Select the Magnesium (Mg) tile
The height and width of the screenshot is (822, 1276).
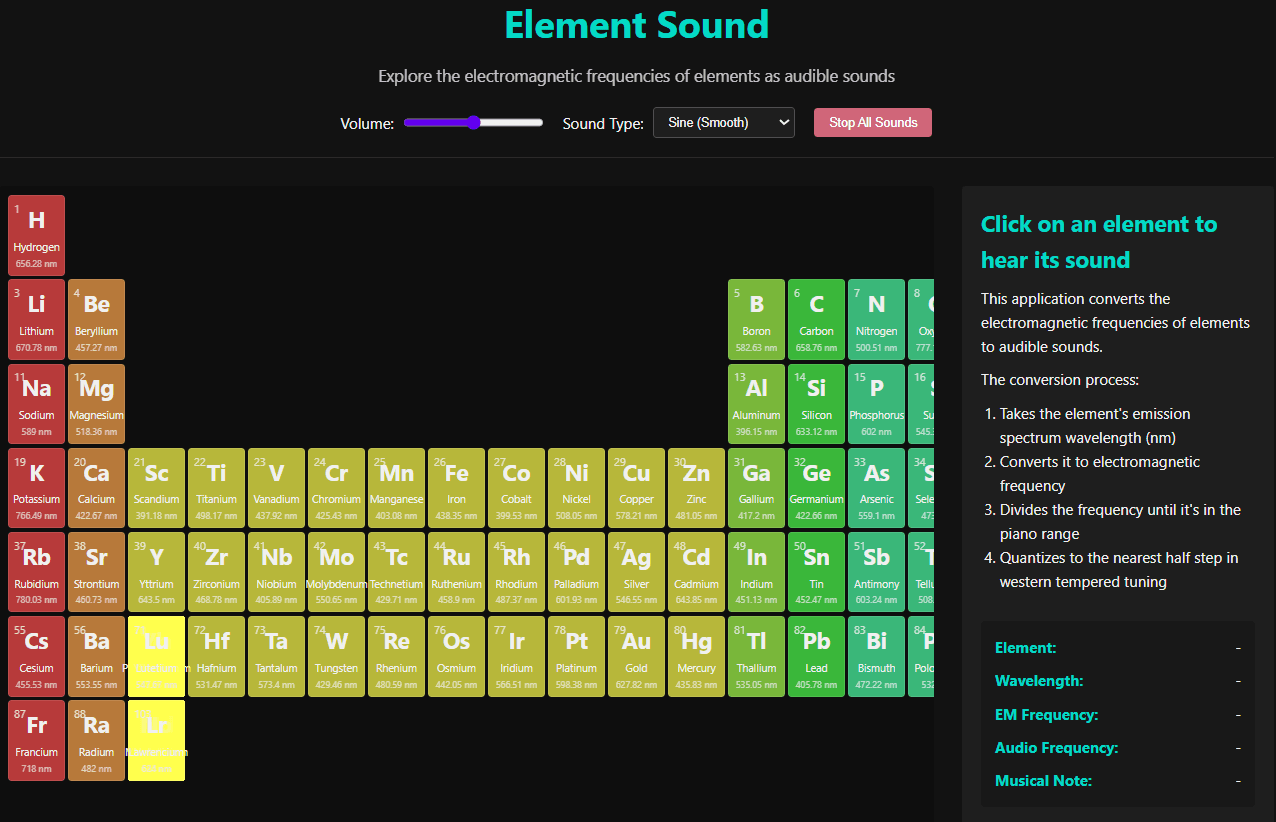(x=96, y=403)
